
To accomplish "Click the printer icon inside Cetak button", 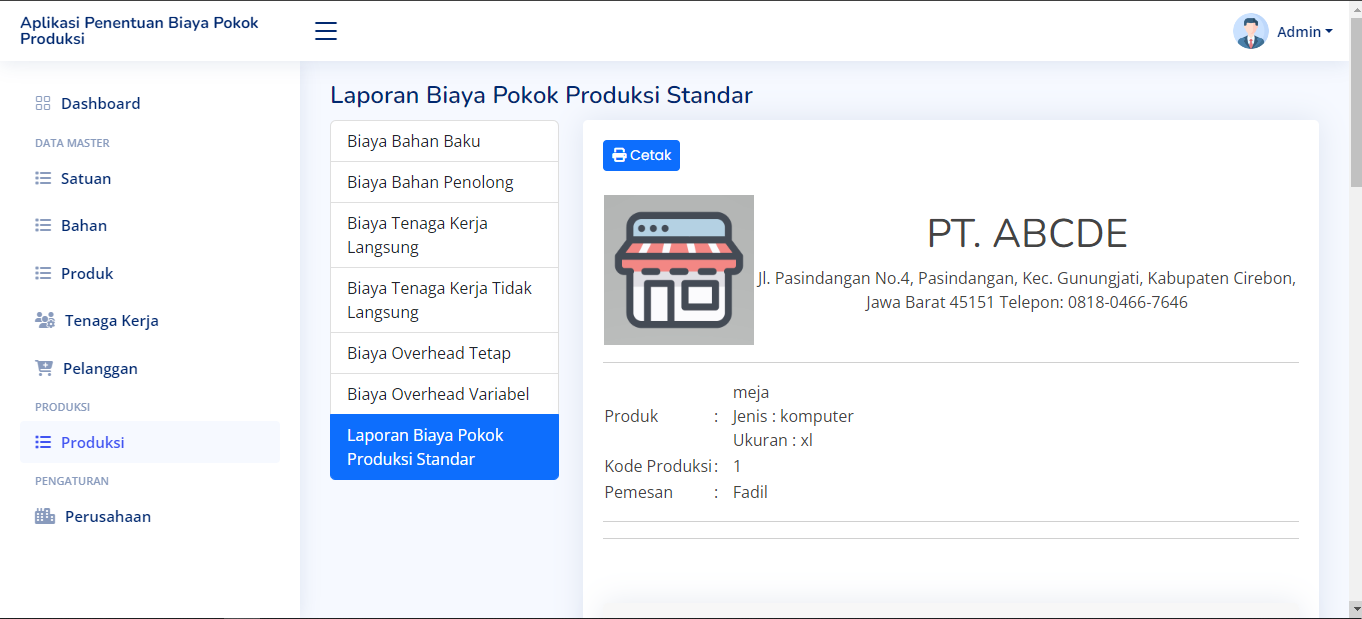I will click(618, 155).
